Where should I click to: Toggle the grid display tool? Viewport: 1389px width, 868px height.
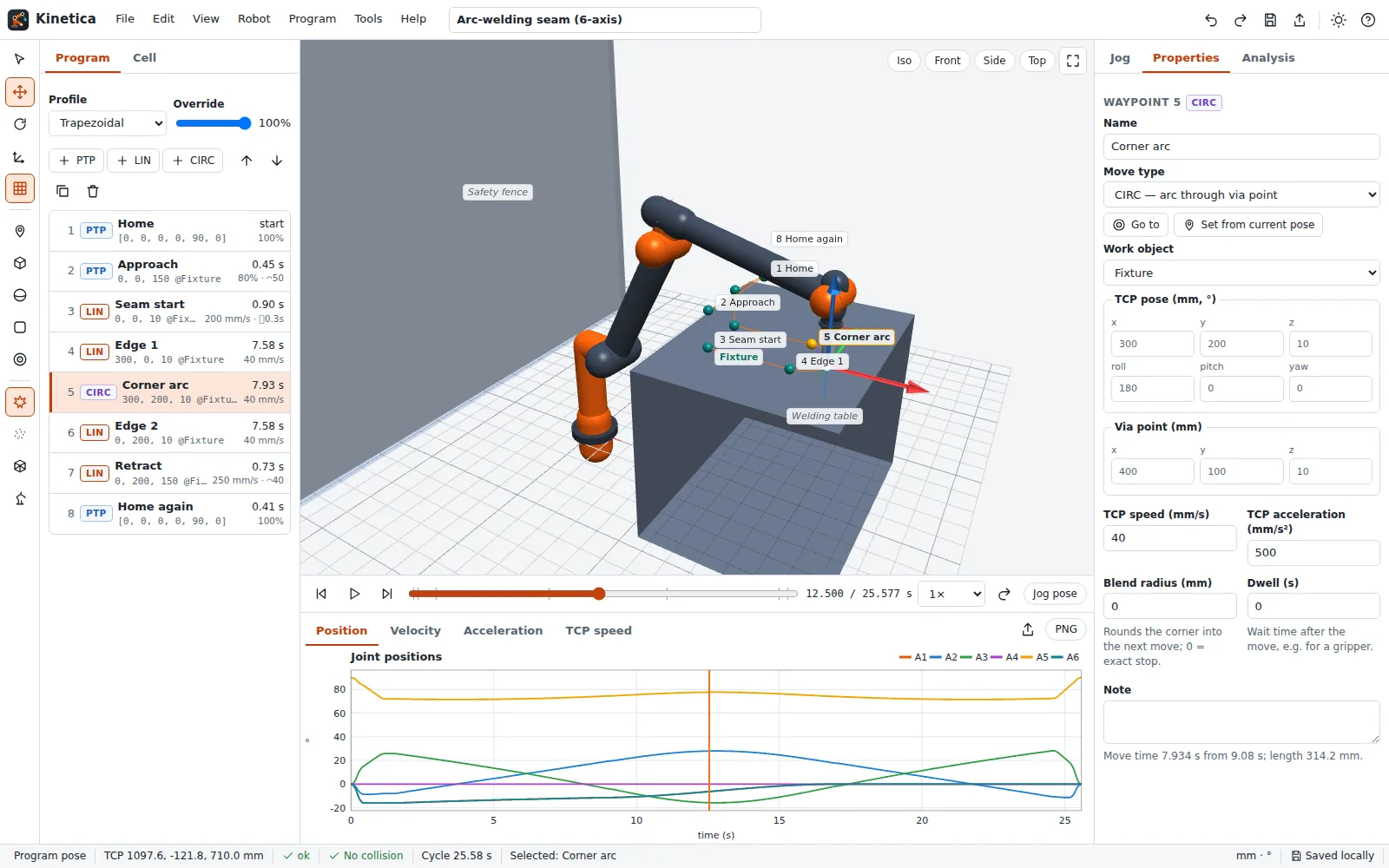pyautogui.click(x=20, y=188)
